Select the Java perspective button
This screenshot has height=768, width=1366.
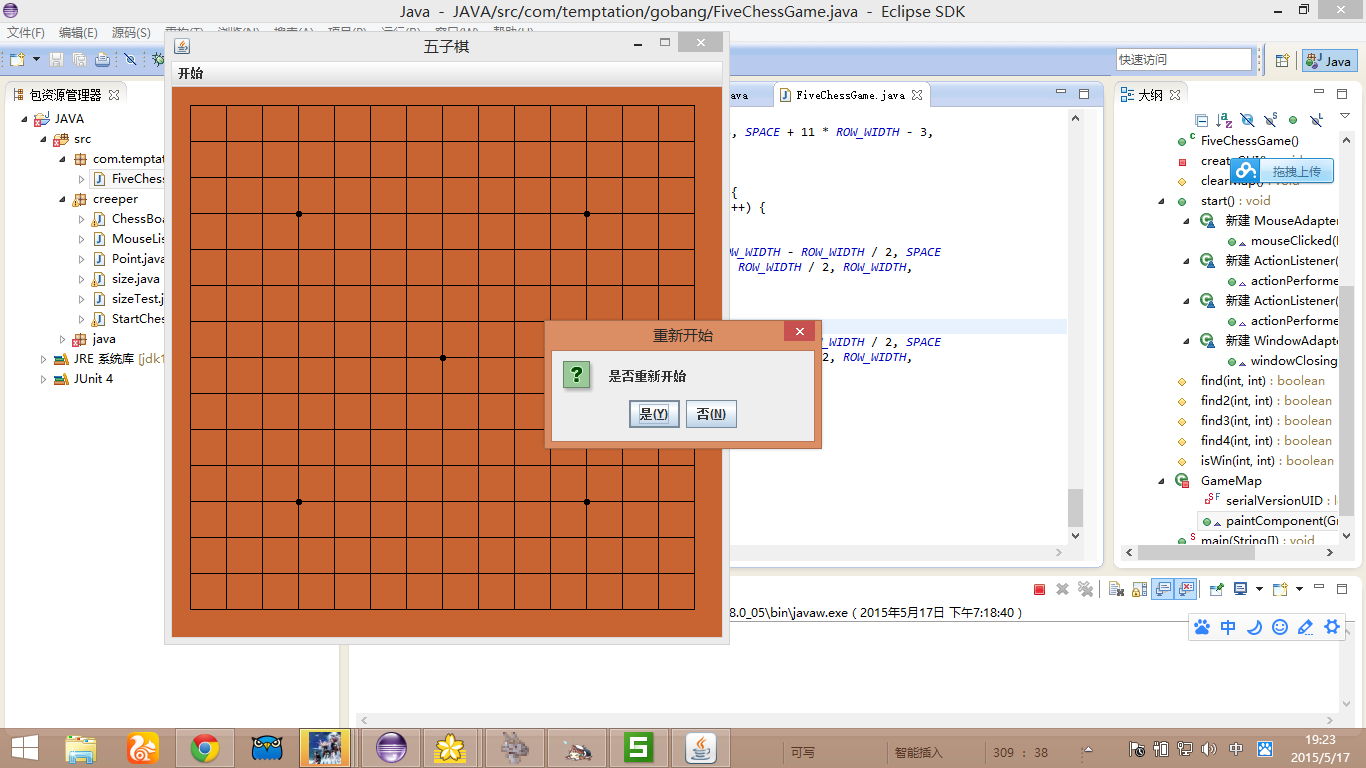pos(1329,61)
